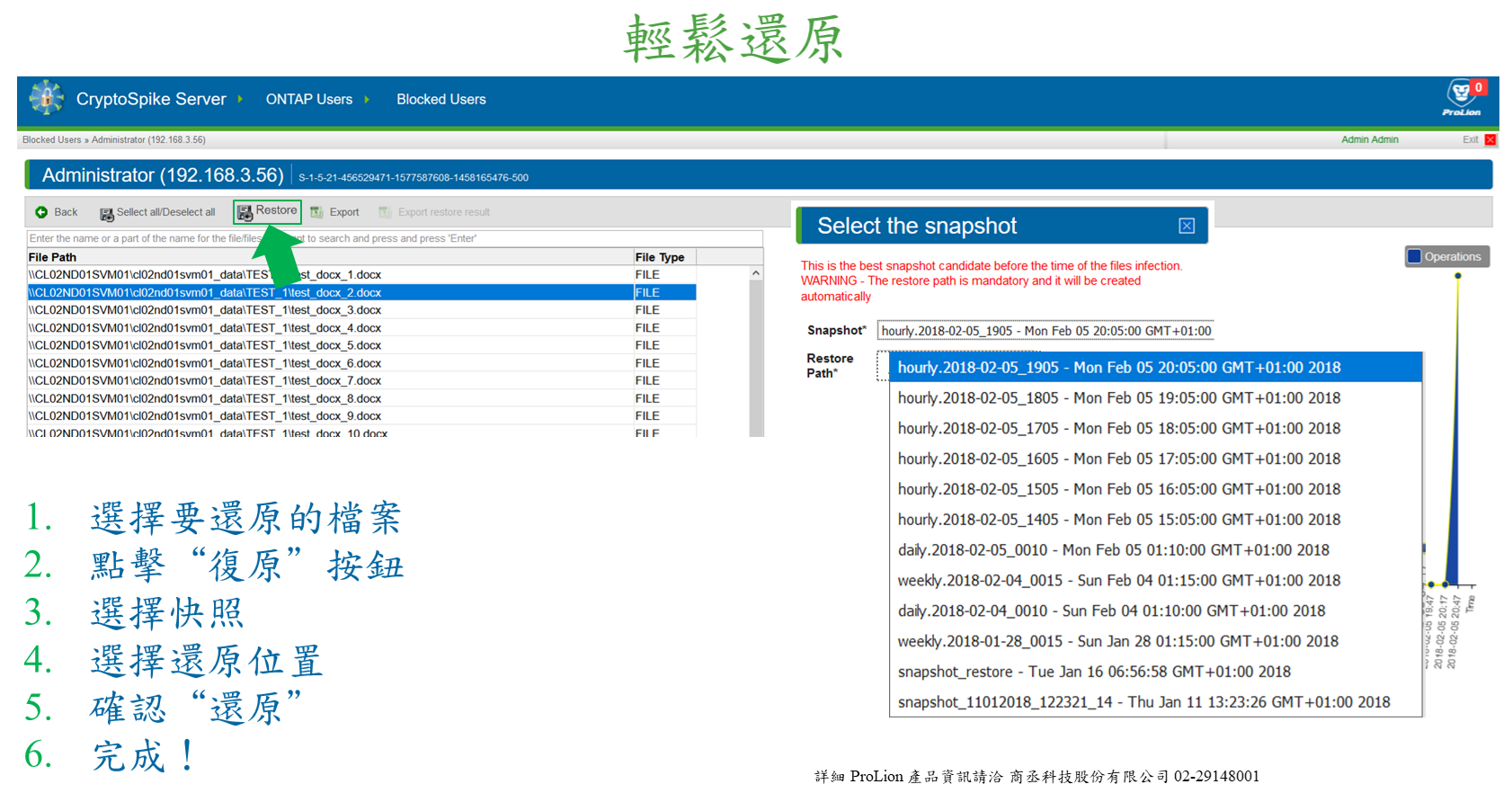Viewport: 1512px width, 793px height.
Task: Expand the arrow next to ONTAP Users
Action: point(367,99)
